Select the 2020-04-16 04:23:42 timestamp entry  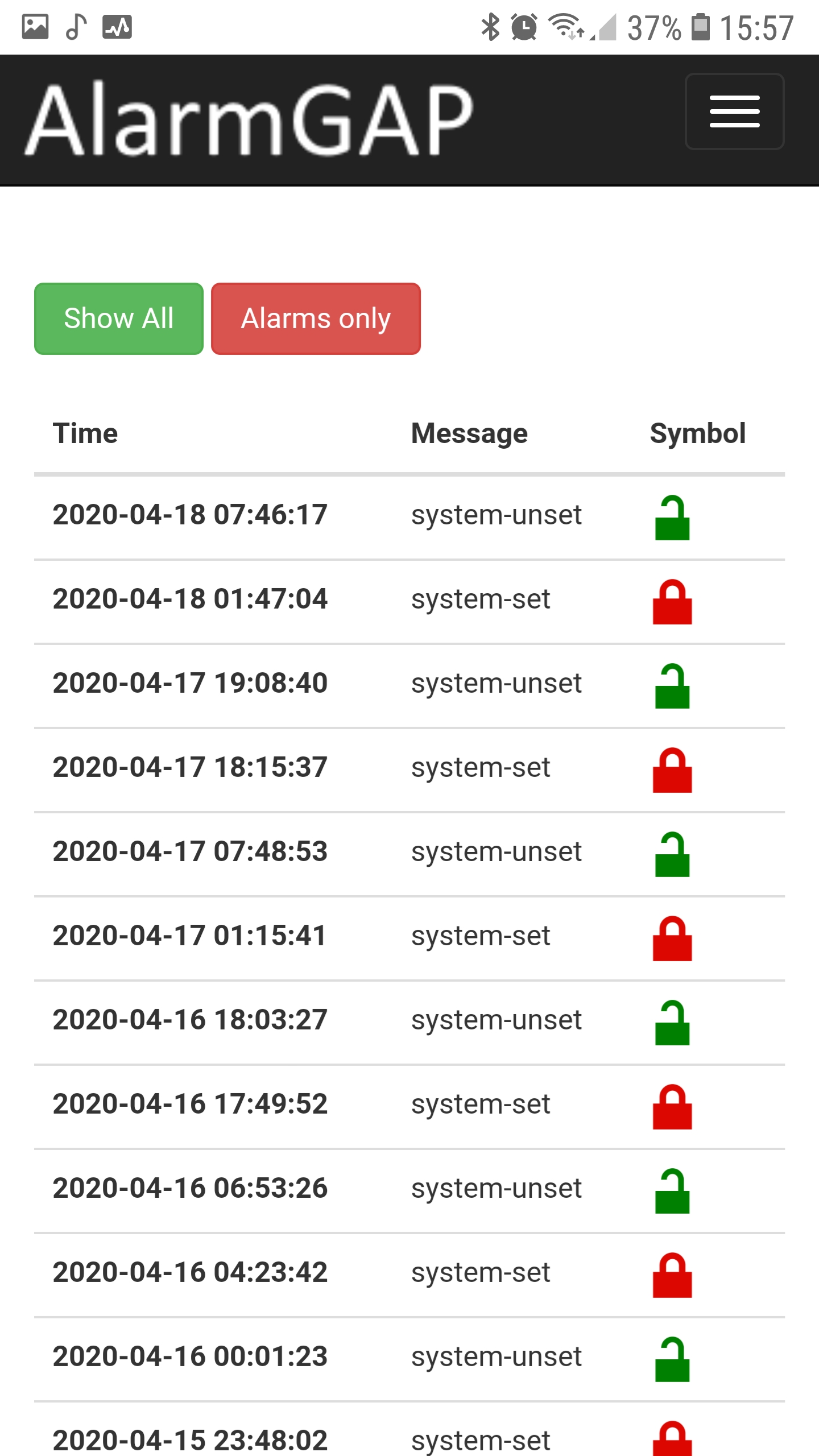(x=190, y=1272)
